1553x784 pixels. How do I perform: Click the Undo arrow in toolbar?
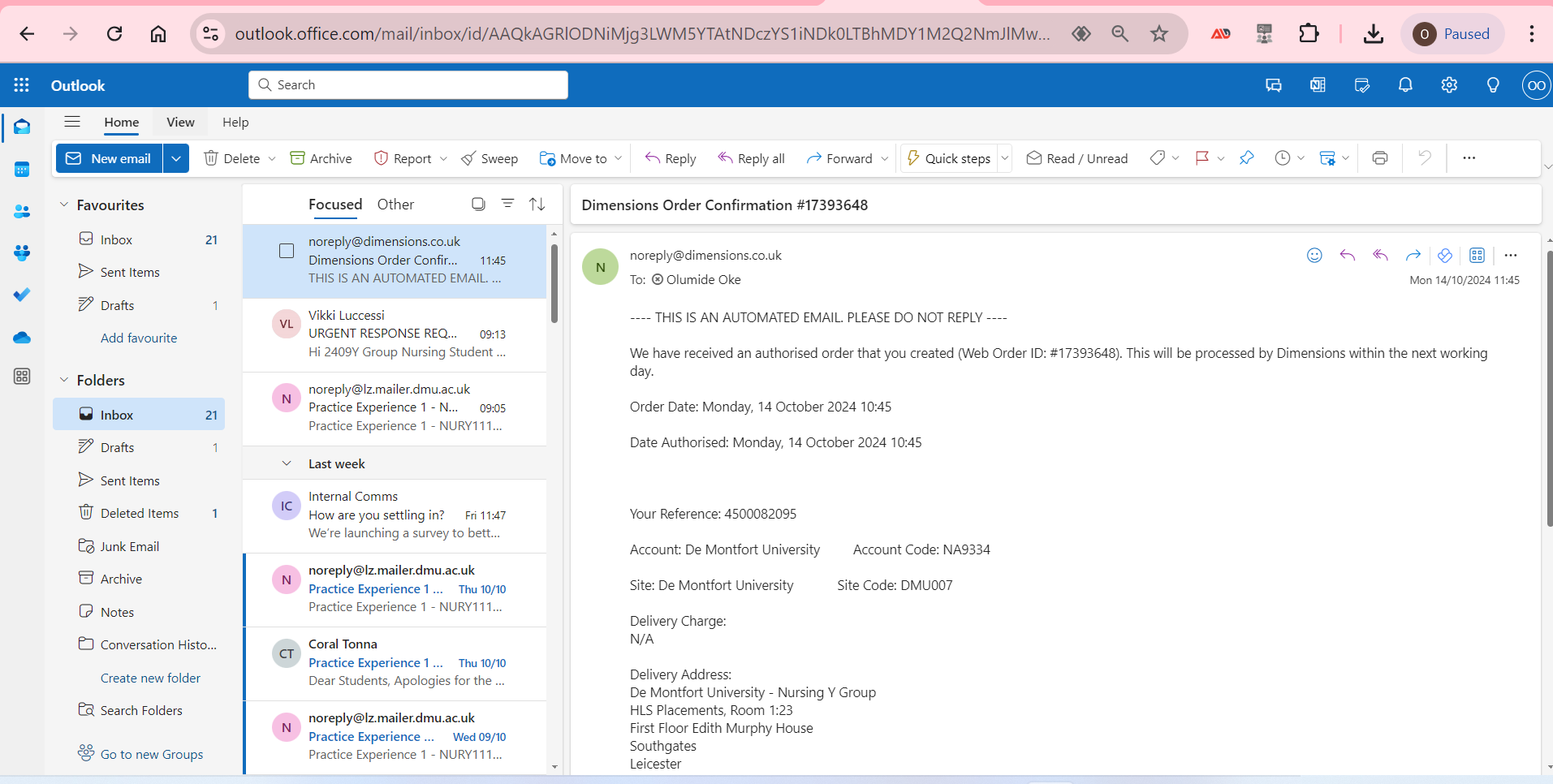coord(1424,158)
